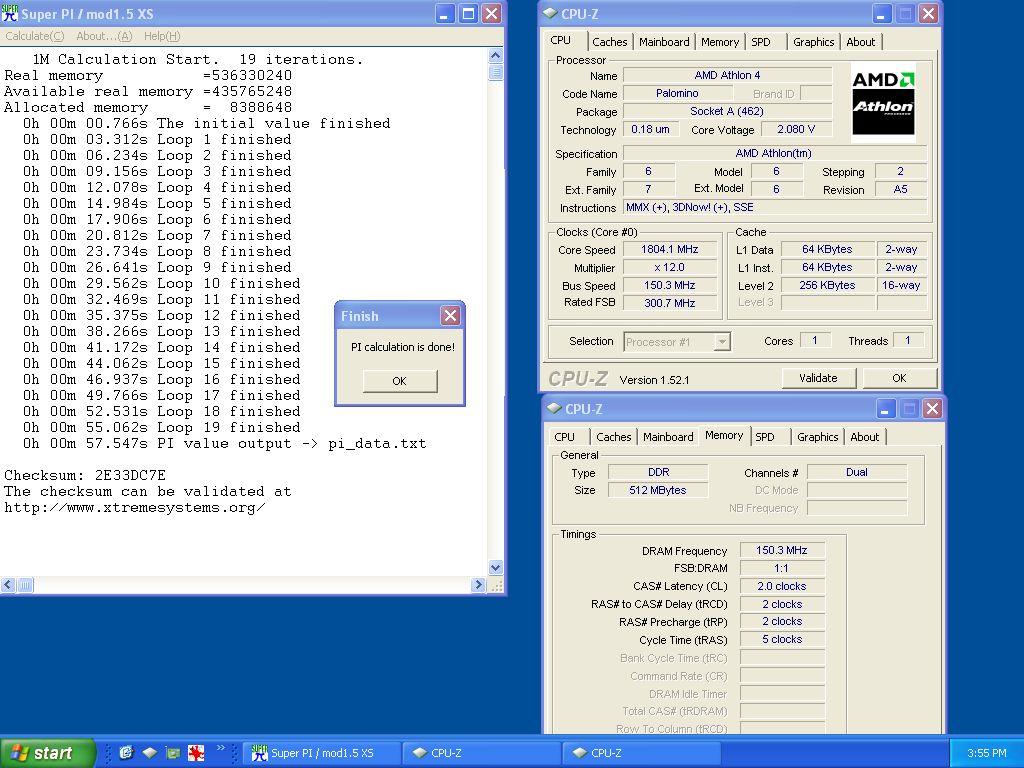The width and height of the screenshot is (1024, 768).
Task: Open the Calculate menu in Super PI
Action: click(35, 36)
